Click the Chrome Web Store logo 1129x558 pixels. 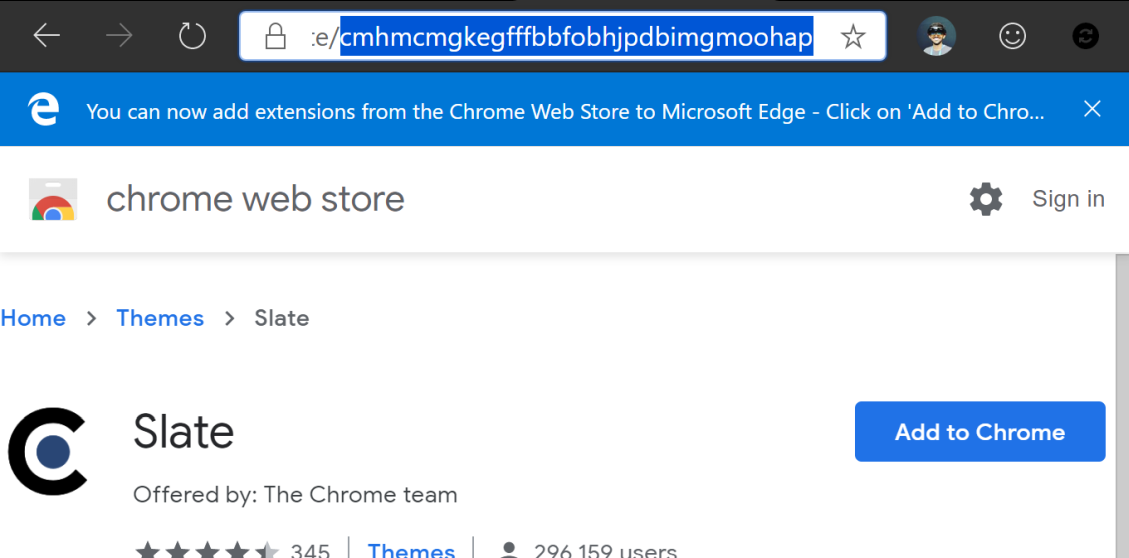click(54, 200)
